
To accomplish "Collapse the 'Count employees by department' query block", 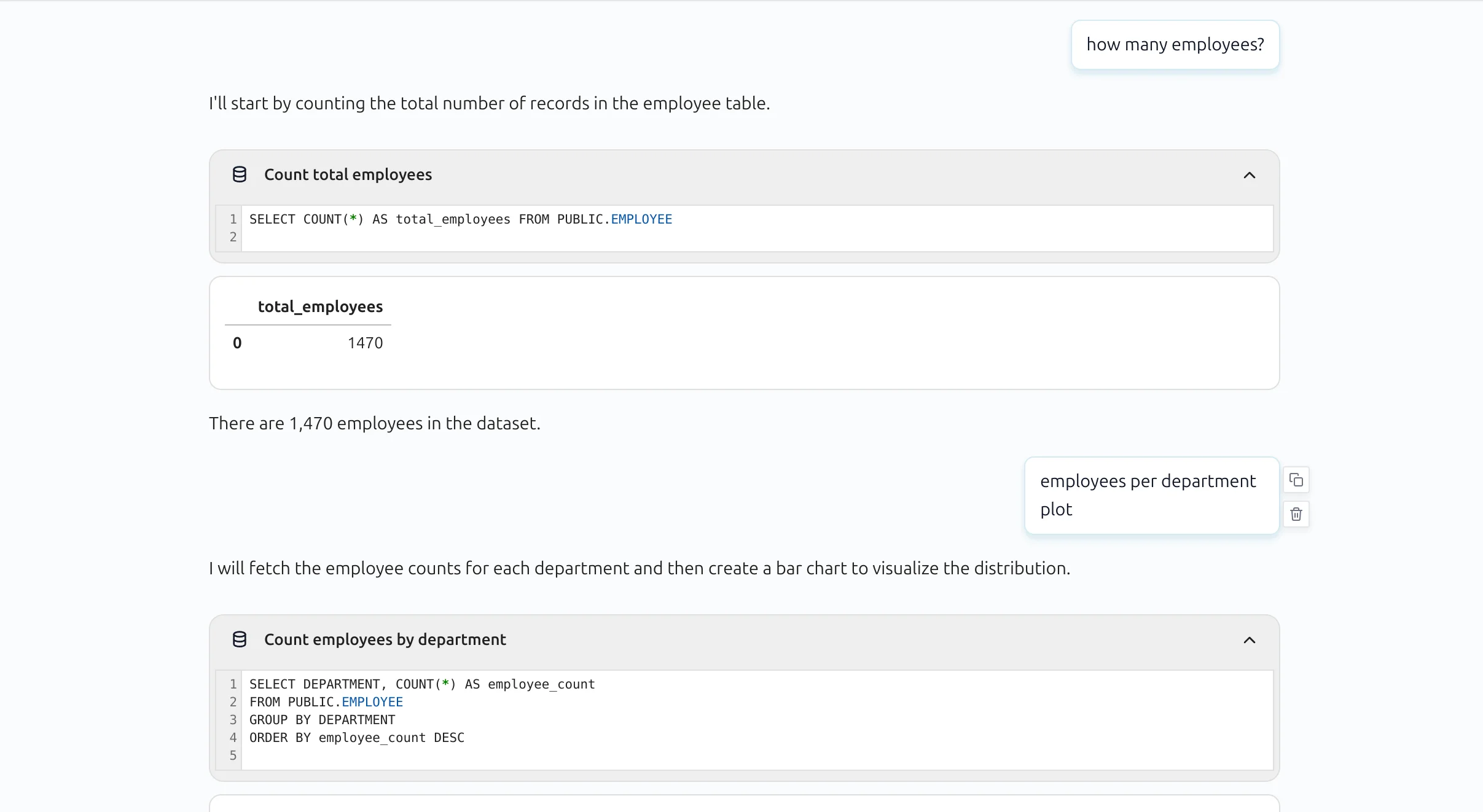I will tap(1249, 641).
